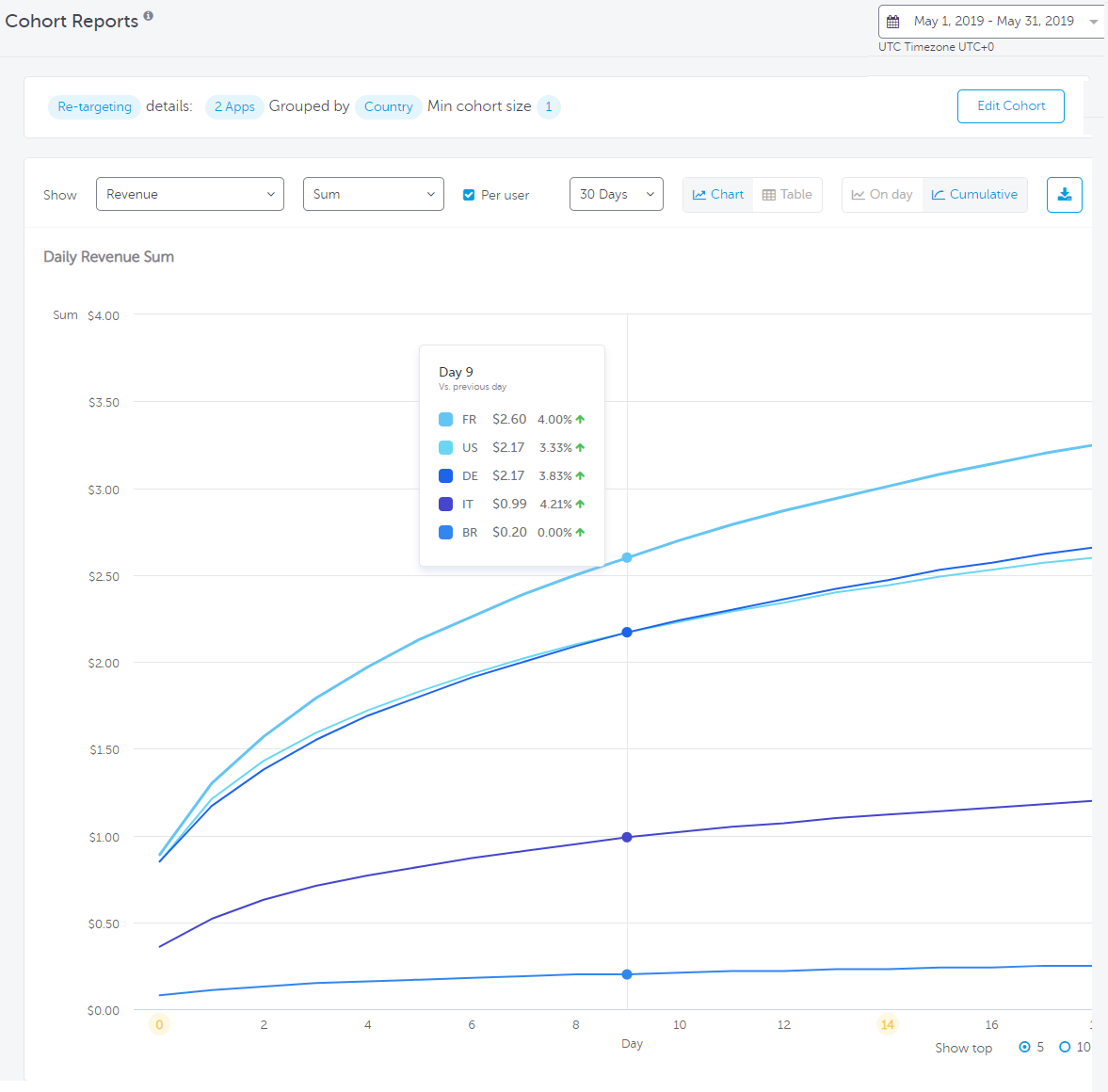The width and height of the screenshot is (1108, 1092).
Task: Click the DE color swatch in tooltip
Action: tap(446, 476)
